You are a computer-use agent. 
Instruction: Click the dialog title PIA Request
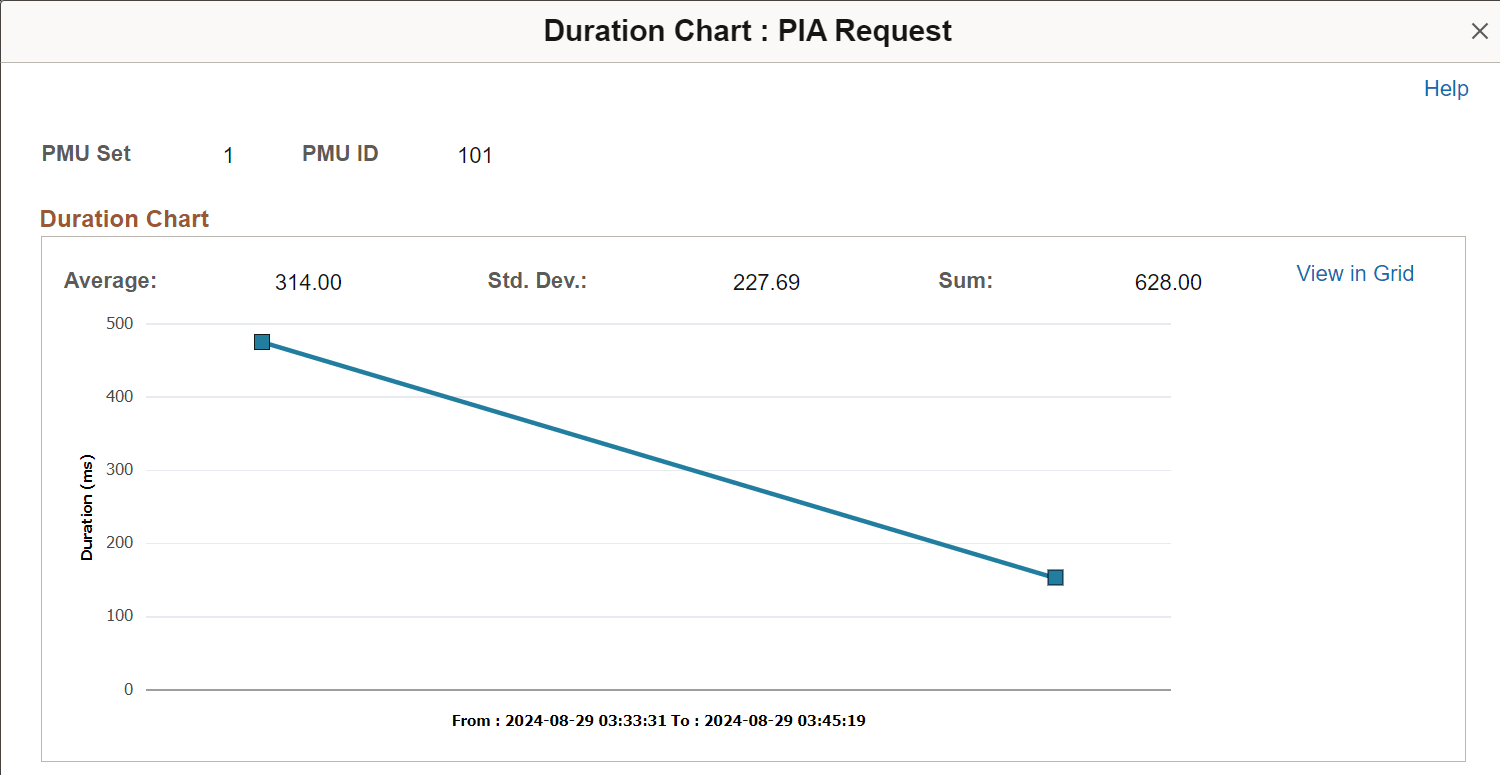tap(864, 31)
